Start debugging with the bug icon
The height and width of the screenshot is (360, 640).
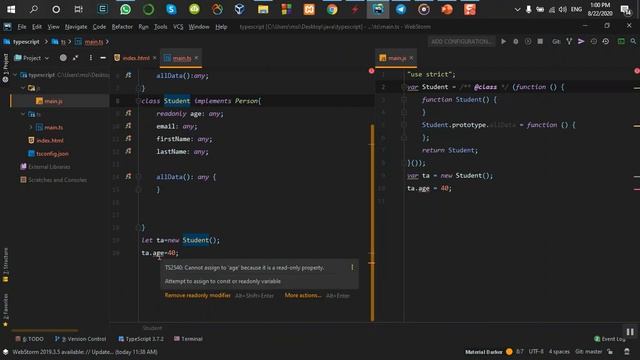[516, 42]
